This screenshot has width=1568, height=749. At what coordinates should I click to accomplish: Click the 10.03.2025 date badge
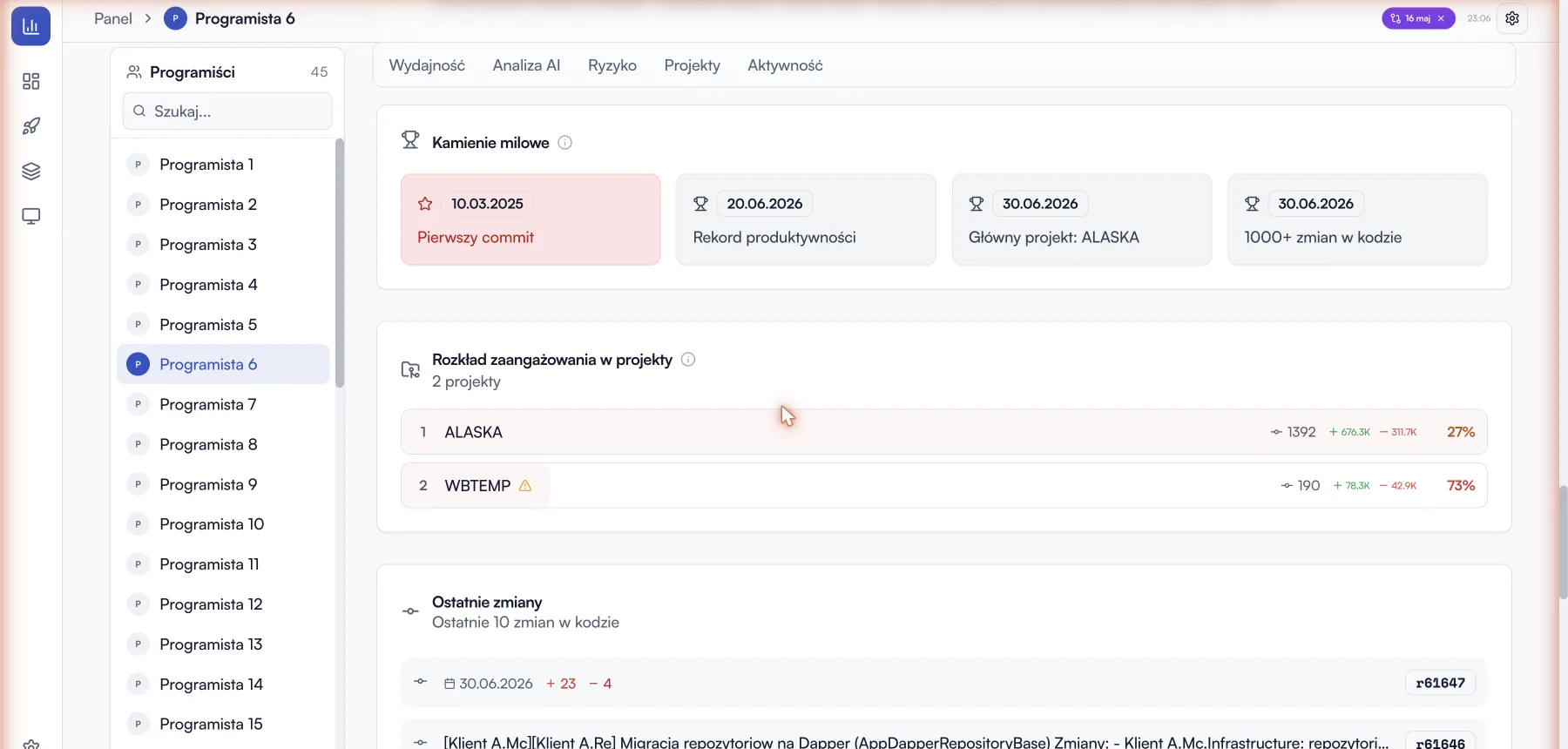pyautogui.click(x=487, y=204)
